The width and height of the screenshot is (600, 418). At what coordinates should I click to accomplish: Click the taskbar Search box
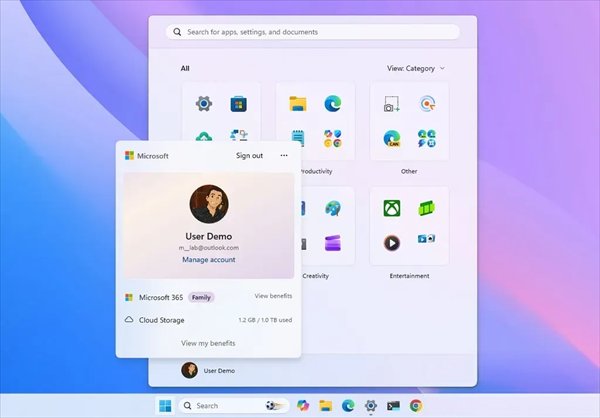[x=234, y=405]
